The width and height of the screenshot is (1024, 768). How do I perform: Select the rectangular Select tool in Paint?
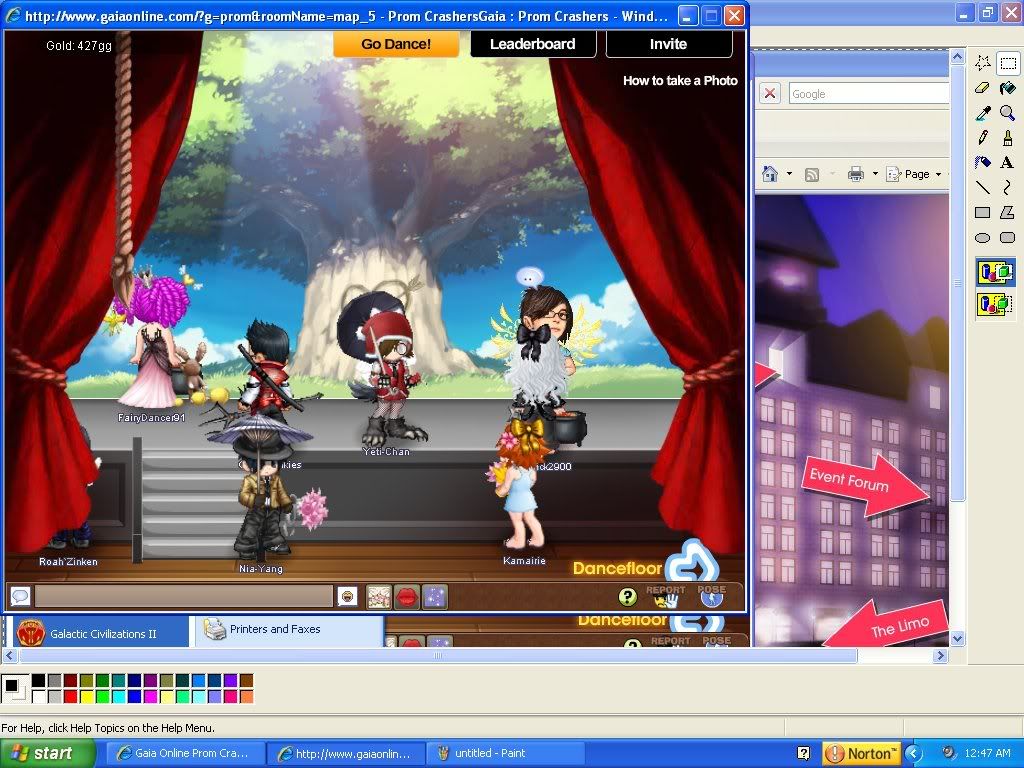click(1008, 63)
